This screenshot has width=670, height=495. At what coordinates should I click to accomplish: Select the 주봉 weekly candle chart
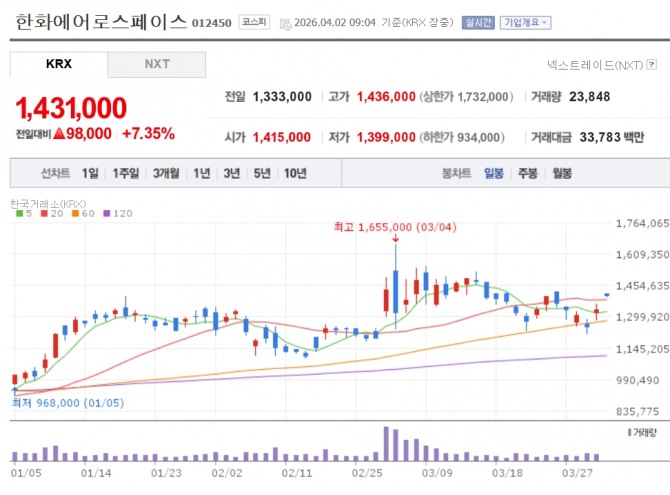coord(528,173)
